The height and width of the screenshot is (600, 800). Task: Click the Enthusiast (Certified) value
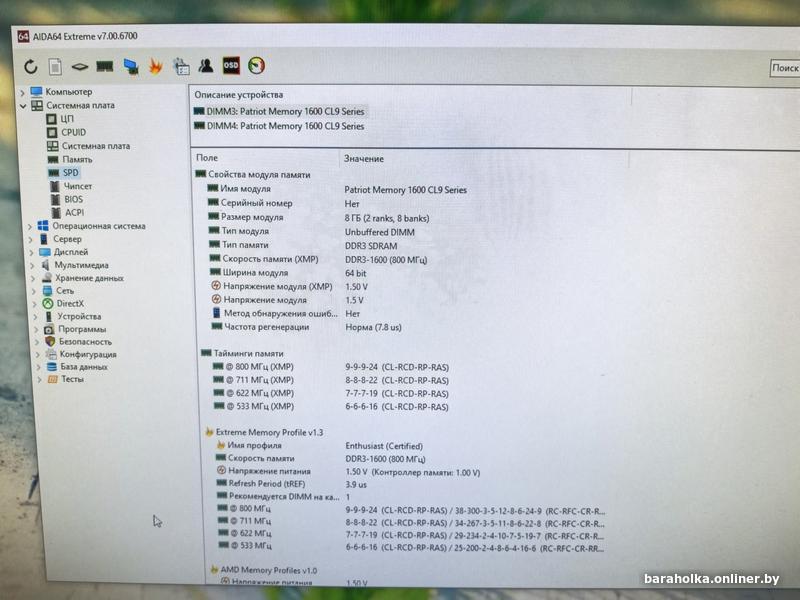click(384, 446)
